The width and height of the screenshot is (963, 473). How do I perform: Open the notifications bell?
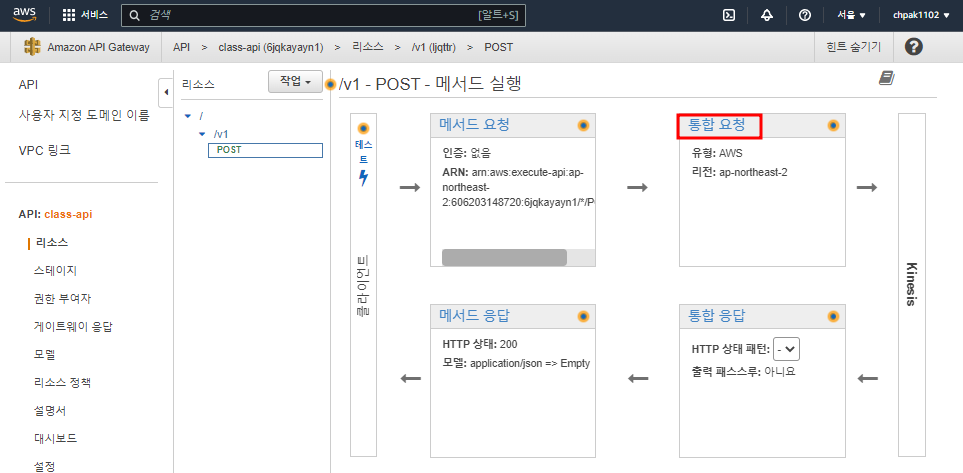766,15
